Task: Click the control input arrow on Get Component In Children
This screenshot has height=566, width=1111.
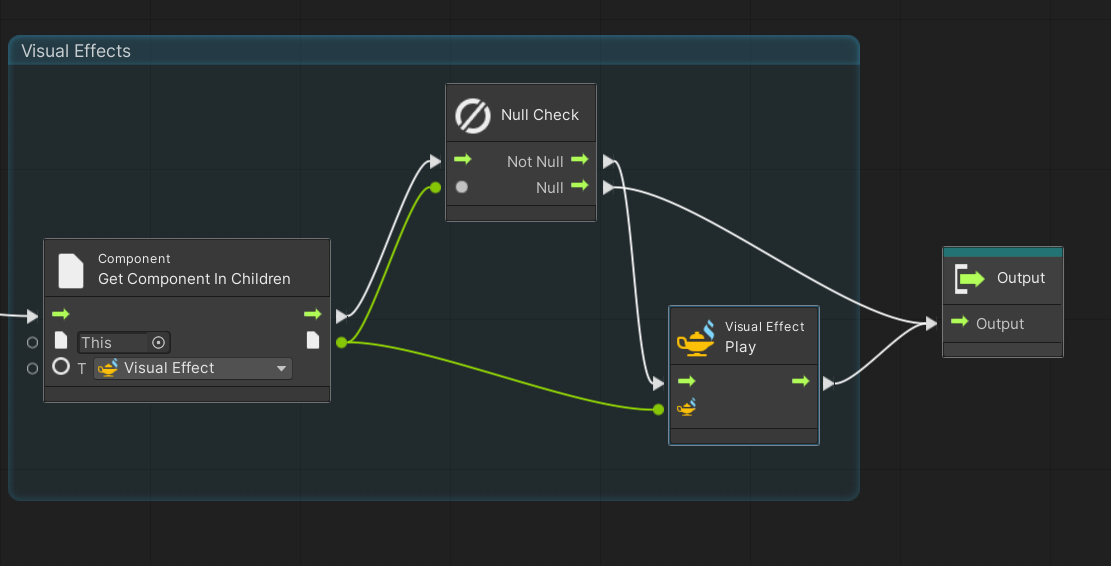Action: [x=60, y=314]
